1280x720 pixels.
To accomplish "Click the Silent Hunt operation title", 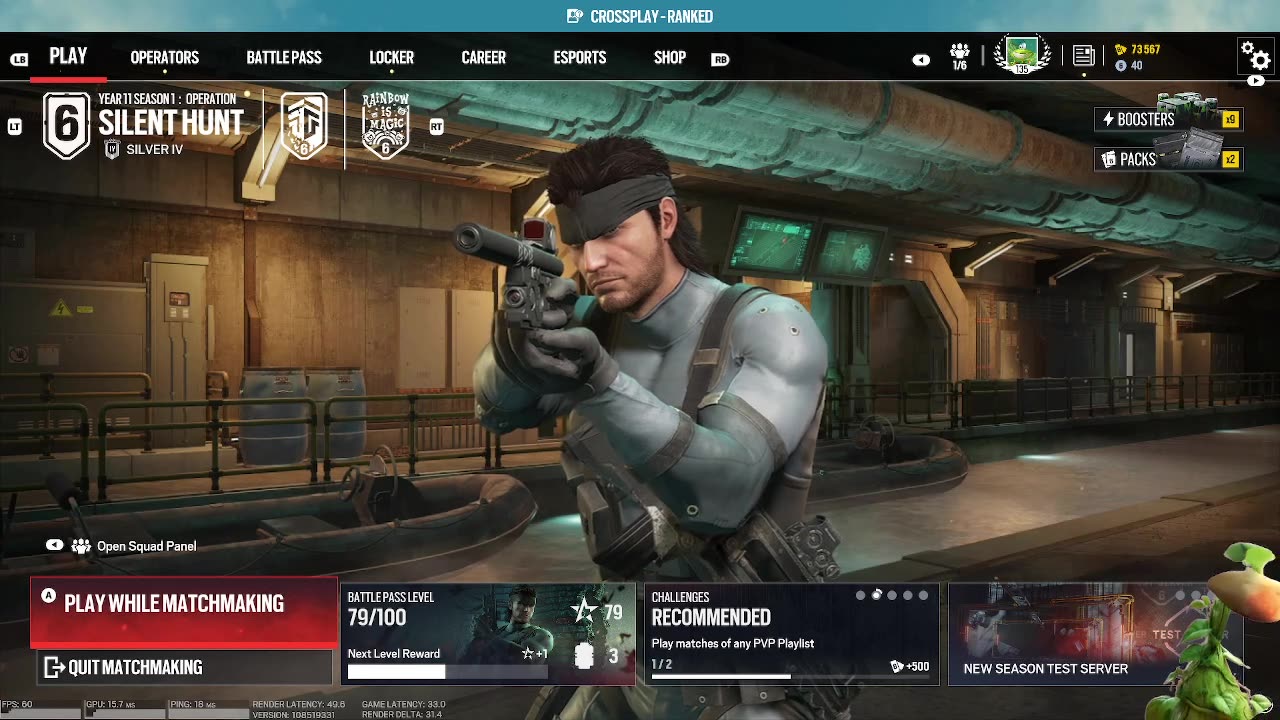I will click(171, 123).
